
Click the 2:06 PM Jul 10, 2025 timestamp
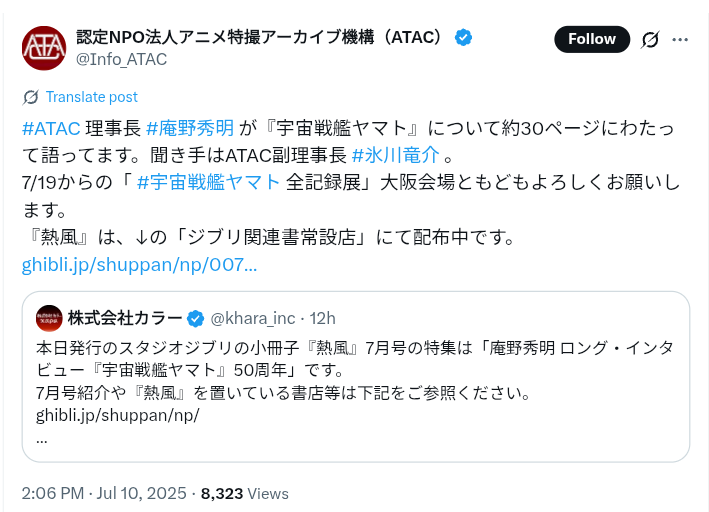click(x=104, y=493)
